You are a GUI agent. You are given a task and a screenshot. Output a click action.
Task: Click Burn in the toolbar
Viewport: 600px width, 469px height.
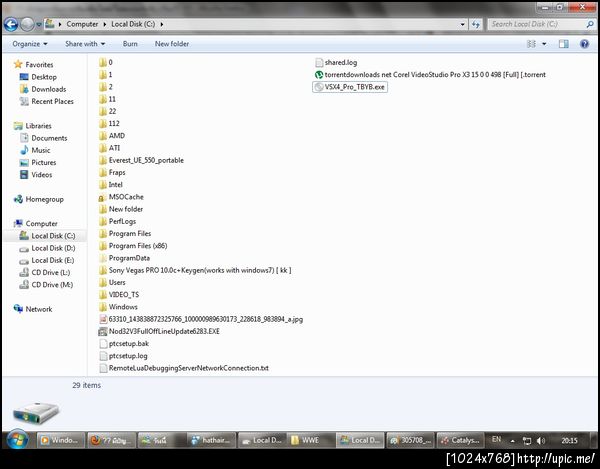pos(130,44)
